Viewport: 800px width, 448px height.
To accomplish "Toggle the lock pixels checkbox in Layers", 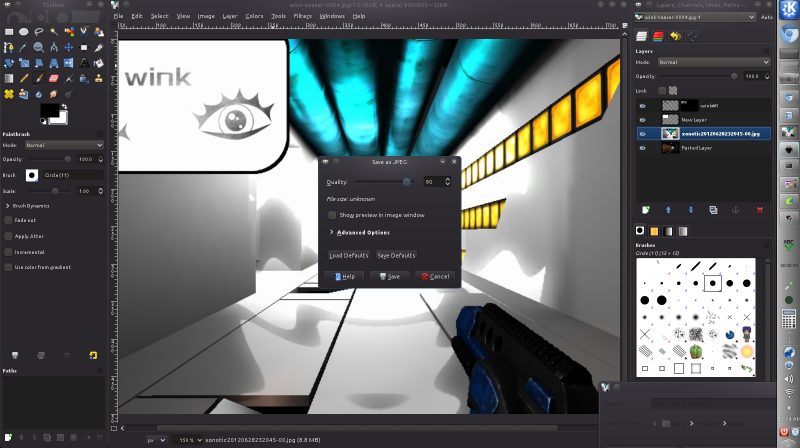I will point(662,90).
